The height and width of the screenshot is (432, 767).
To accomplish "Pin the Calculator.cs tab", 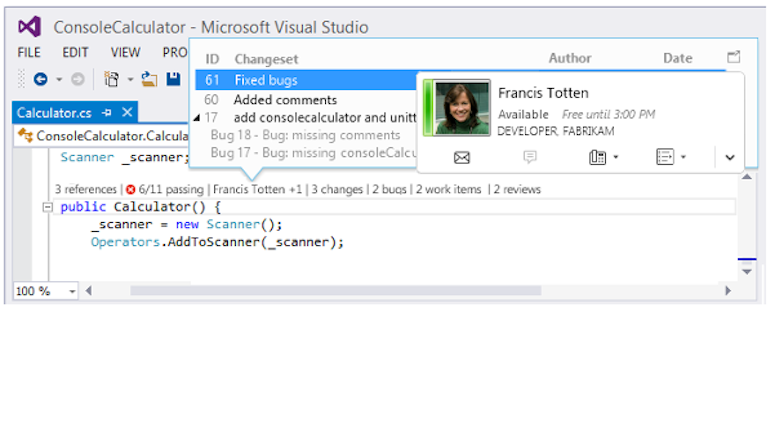I will 107,113.
